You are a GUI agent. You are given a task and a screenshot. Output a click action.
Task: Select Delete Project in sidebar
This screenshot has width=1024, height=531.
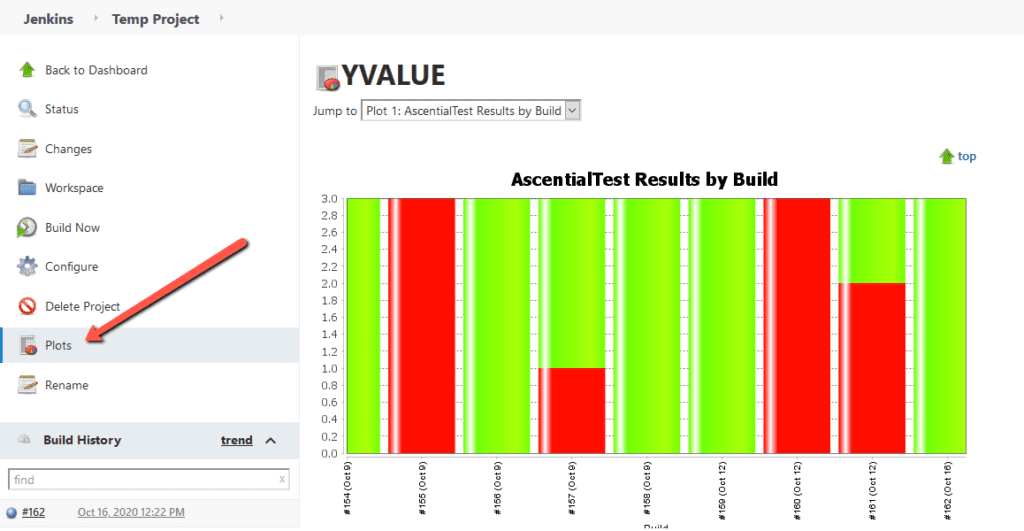[82, 306]
